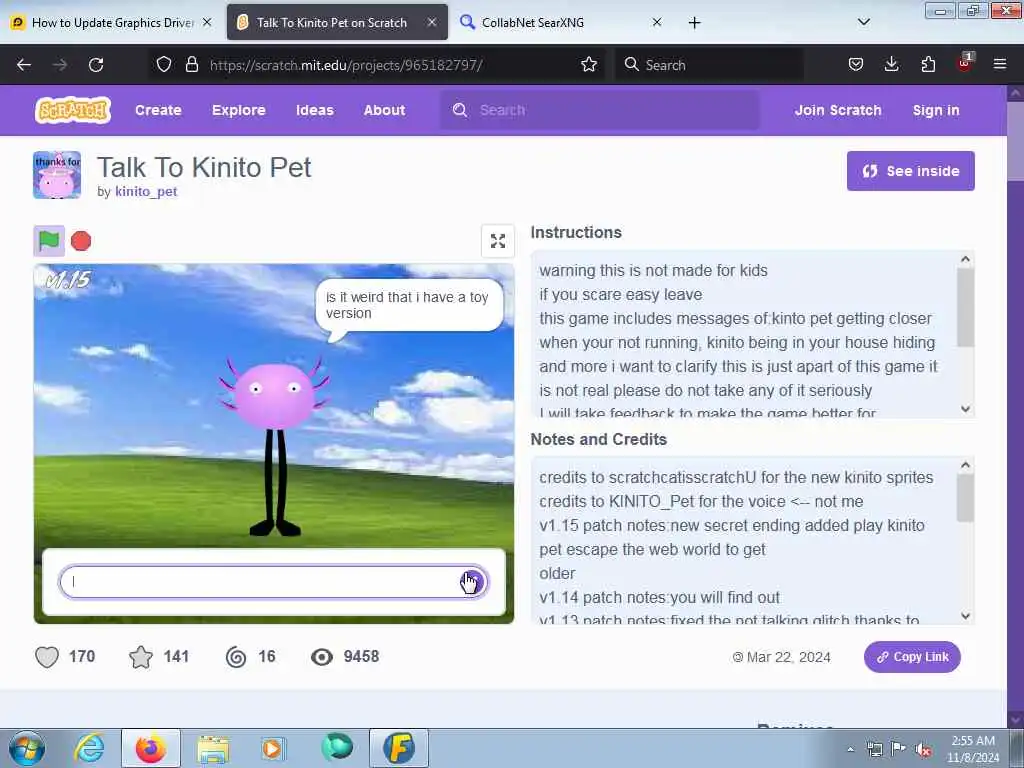
Task: Click the Mar 22, 2024 date text
Action: tap(788, 657)
